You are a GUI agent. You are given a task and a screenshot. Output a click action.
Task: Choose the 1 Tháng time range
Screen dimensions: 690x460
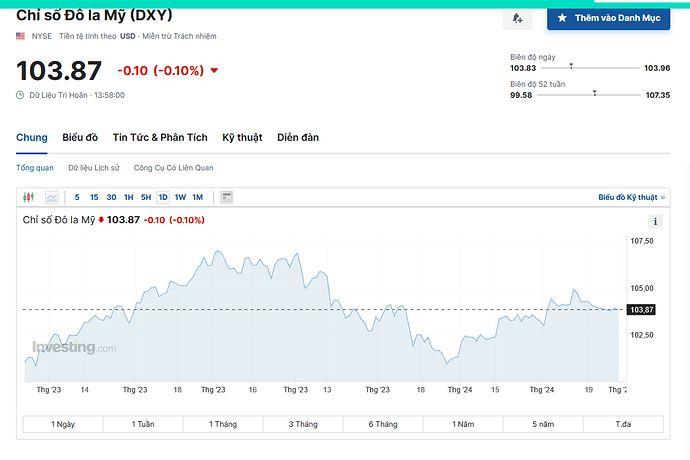[x=223, y=424]
